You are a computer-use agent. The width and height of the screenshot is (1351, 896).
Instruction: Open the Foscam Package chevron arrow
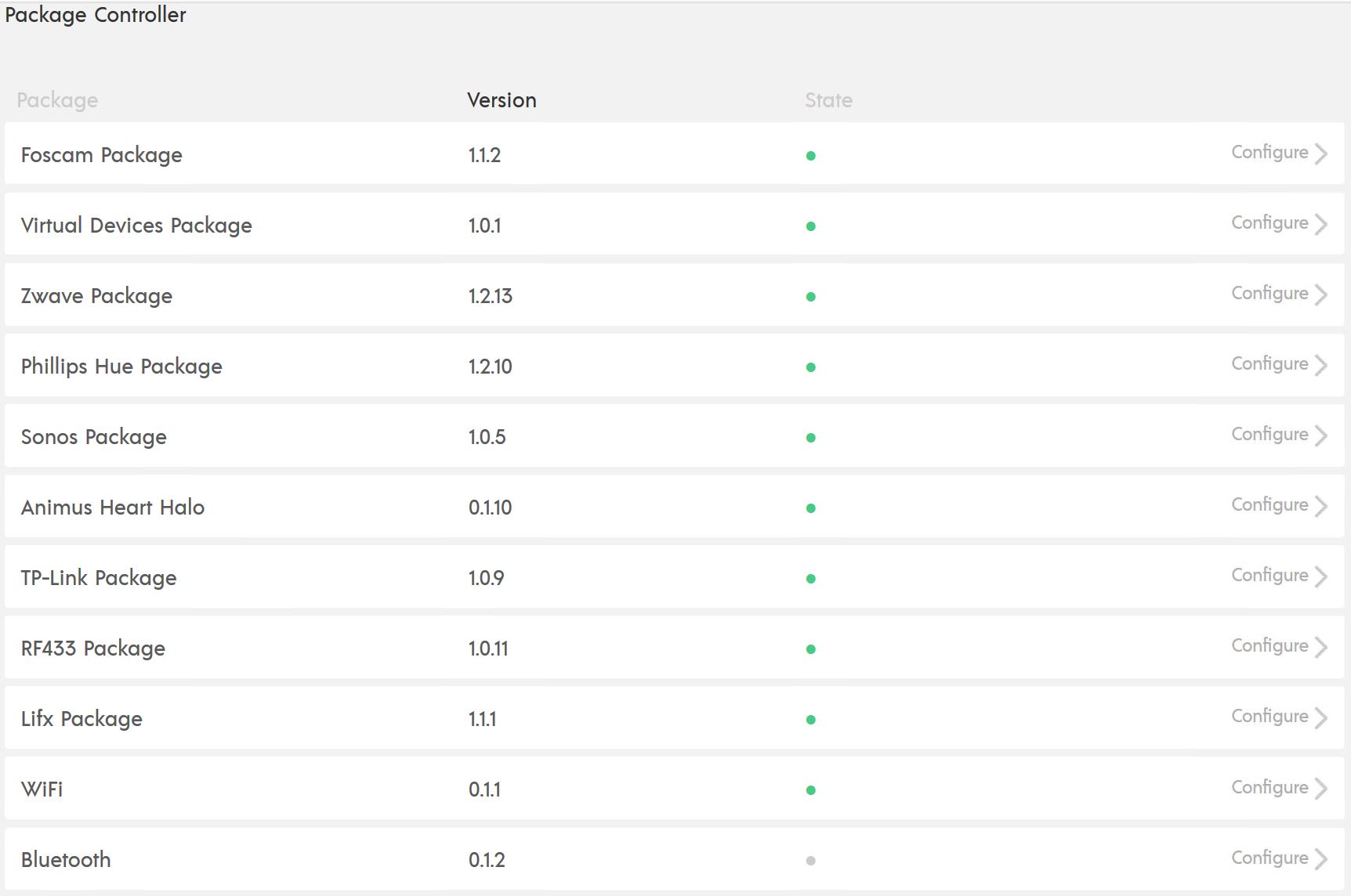pos(1321,154)
